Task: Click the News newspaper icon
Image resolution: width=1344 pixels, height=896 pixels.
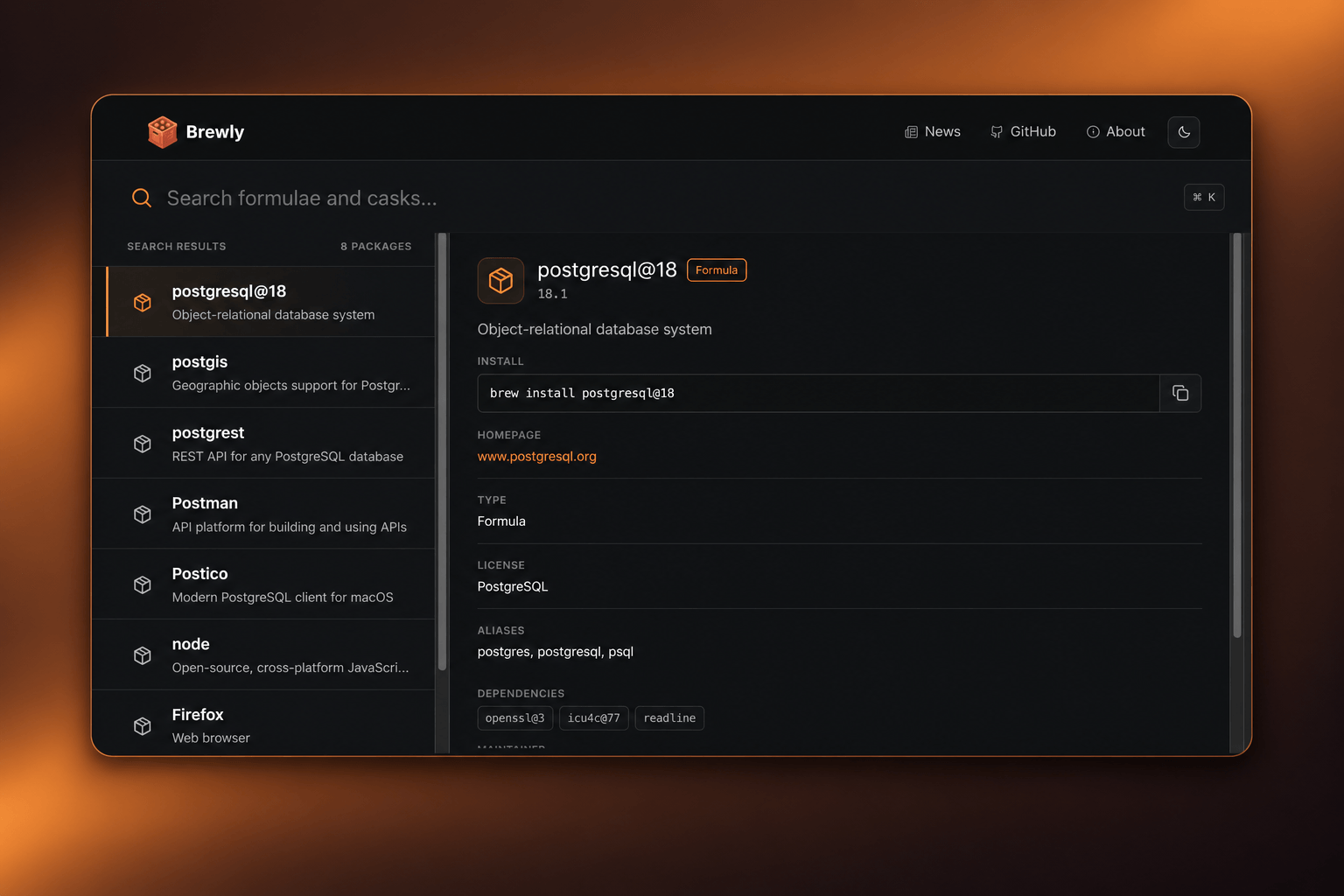Action: tap(911, 132)
